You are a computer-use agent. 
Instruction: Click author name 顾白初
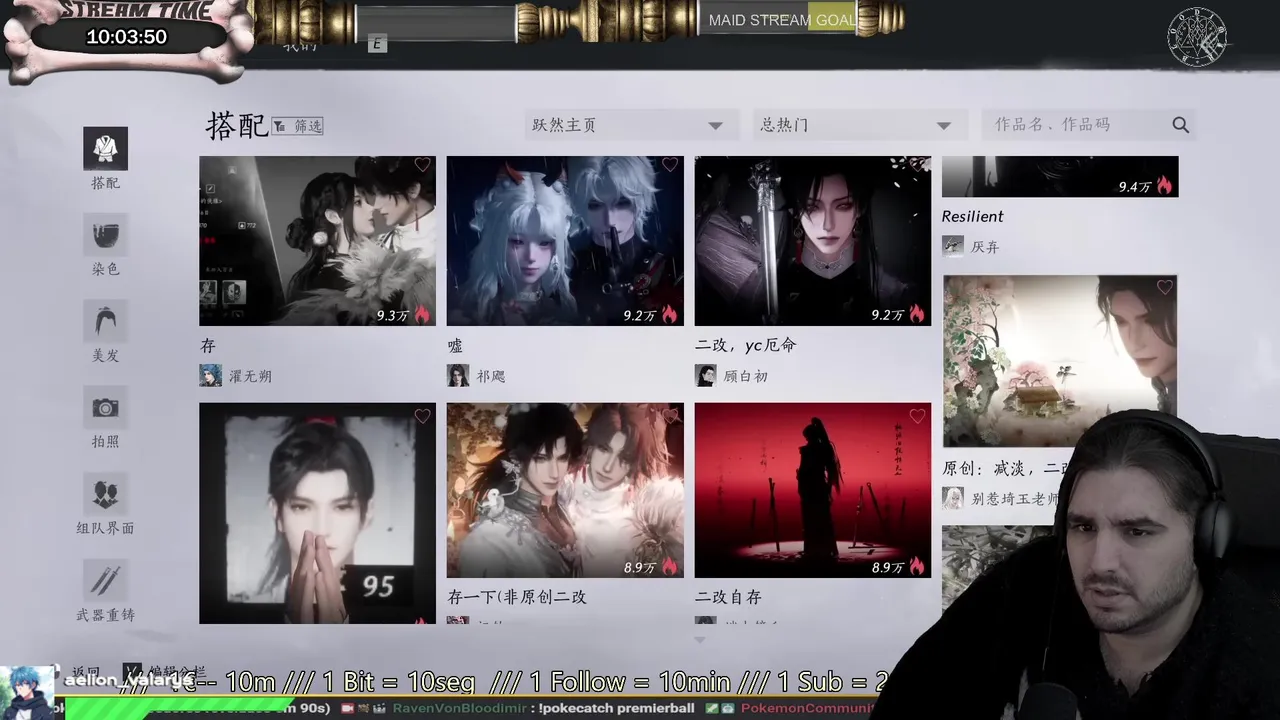(x=745, y=377)
